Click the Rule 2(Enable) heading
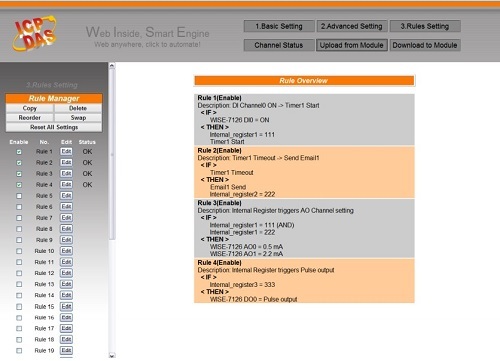Image resolution: width=500 pixels, height=361 pixels. click(219, 150)
